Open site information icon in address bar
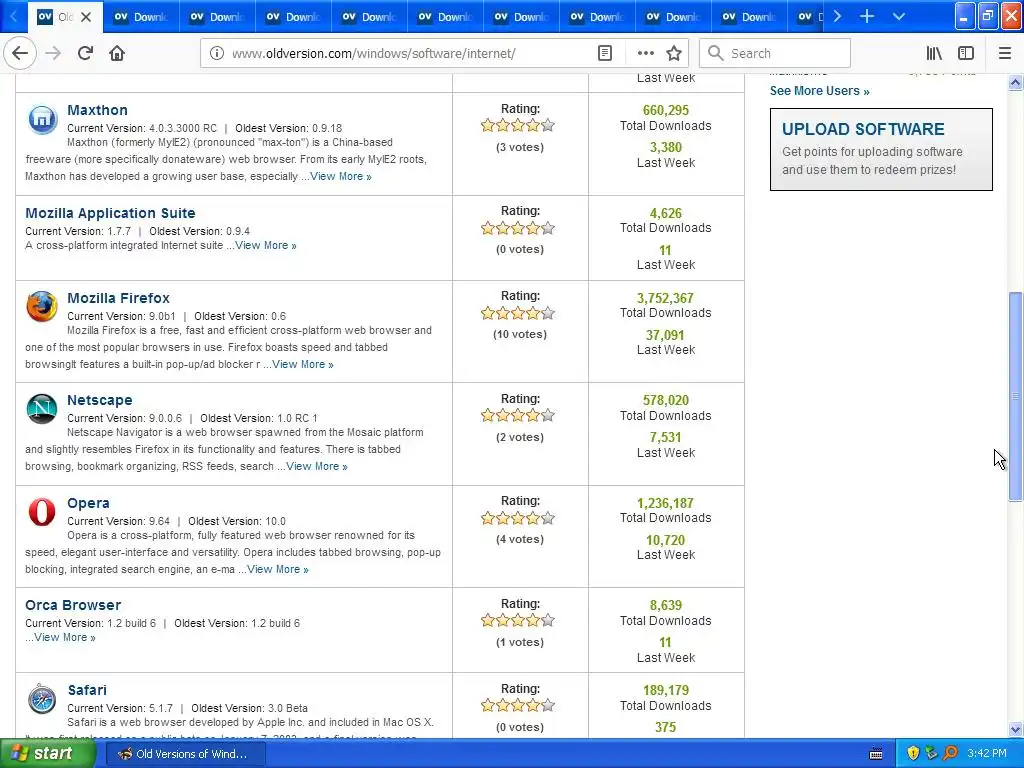Image resolution: width=1024 pixels, height=768 pixels. [x=217, y=53]
